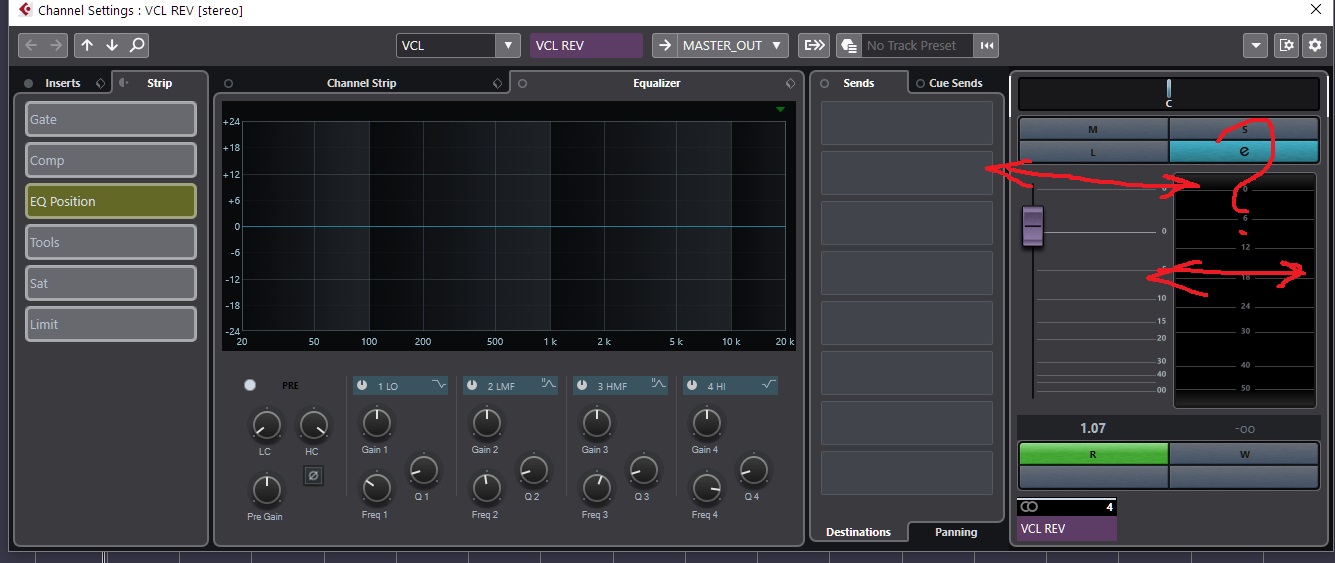Go to previous channel with left arrow

(31, 45)
